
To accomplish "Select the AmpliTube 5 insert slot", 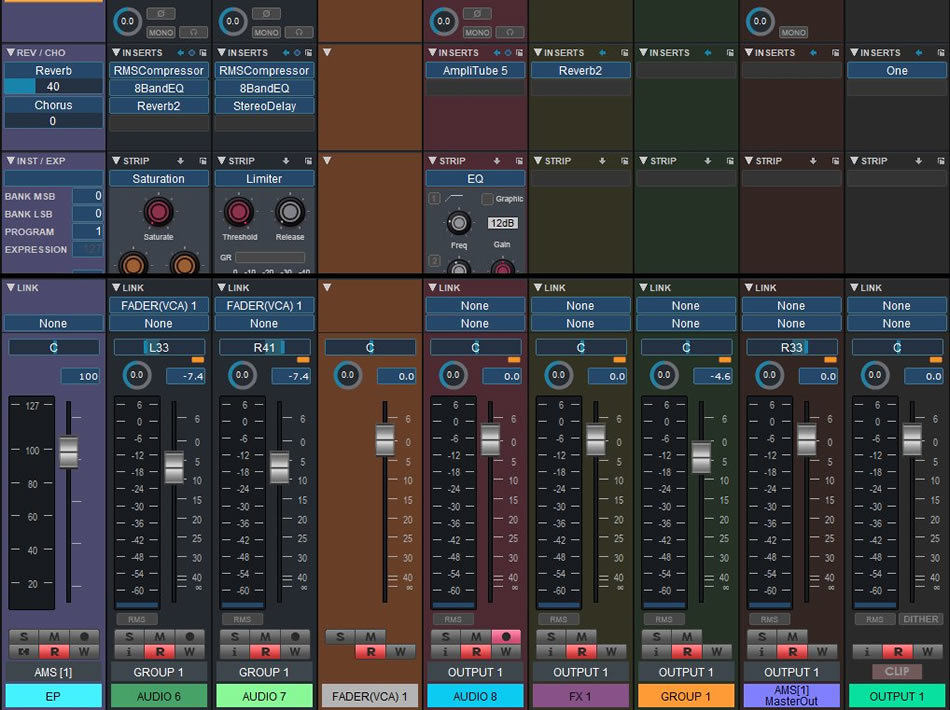I will click(475, 71).
